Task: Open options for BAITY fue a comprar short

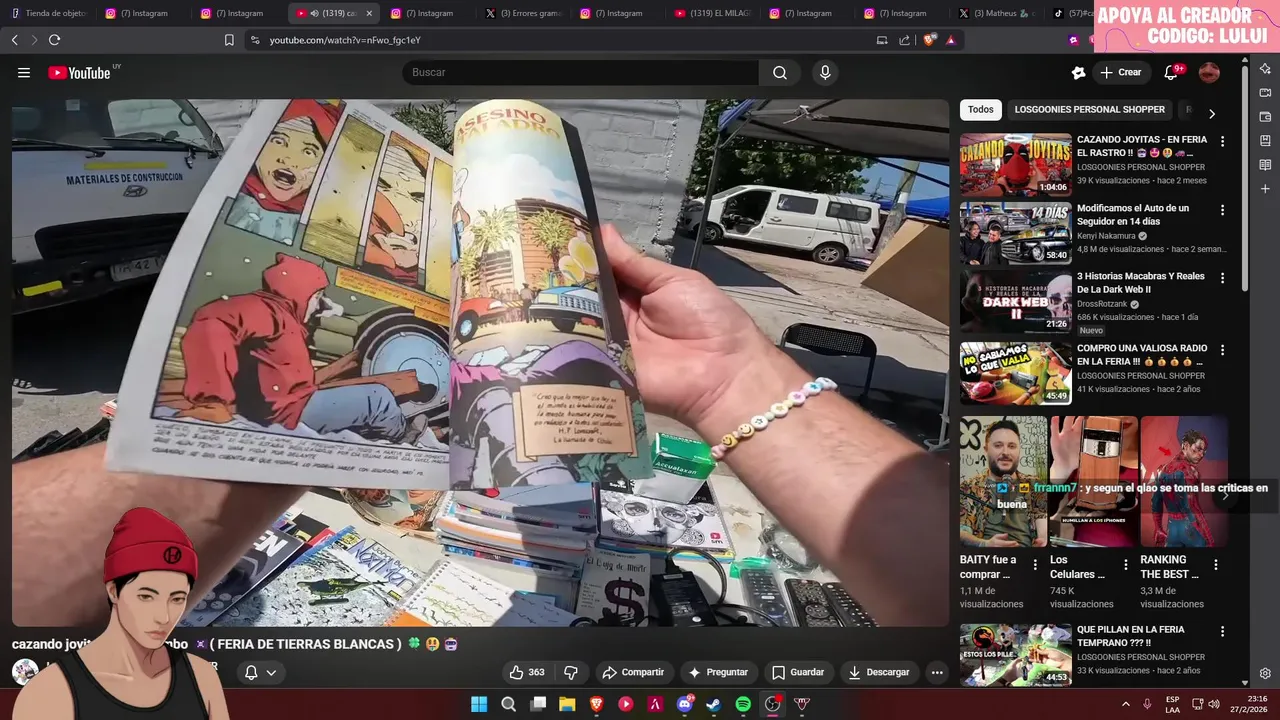Action: click(x=1035, y=565)
